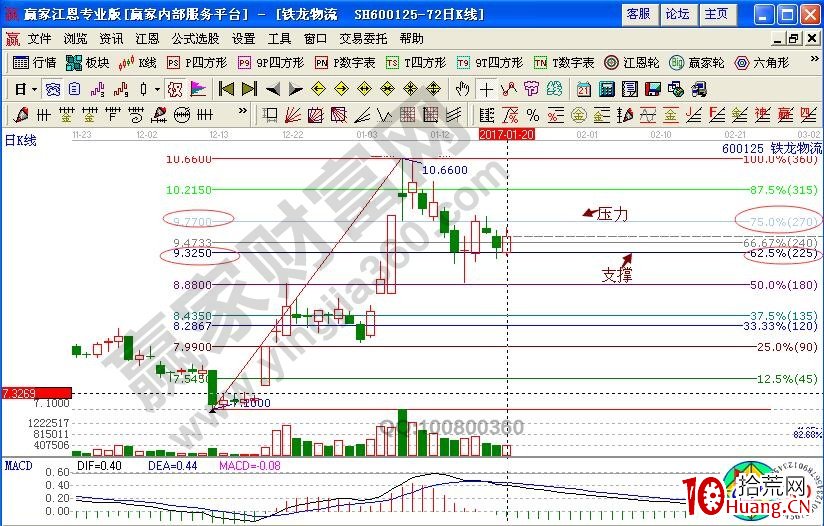Launch the 赢家轮 wheel tool
The height and width of the screenshot is (526, 824).
point(697,63)
